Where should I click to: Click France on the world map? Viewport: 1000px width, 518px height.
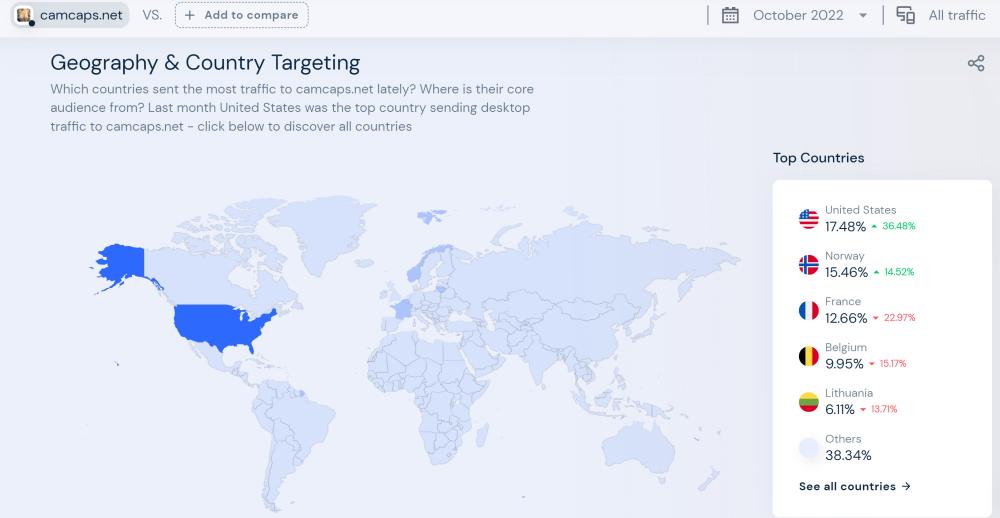coord(401,308)
